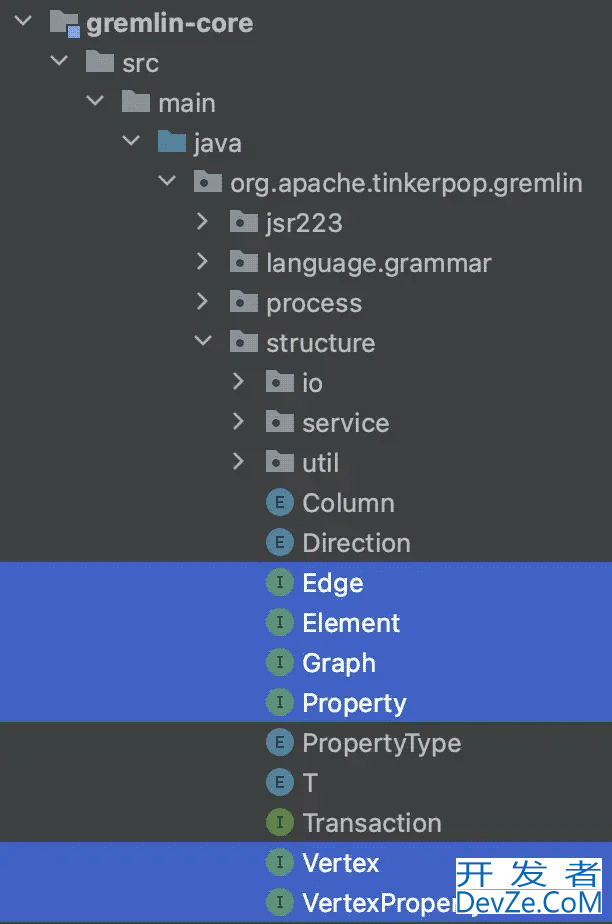
Task: Open the Column enum file
Action: (348, 503)
